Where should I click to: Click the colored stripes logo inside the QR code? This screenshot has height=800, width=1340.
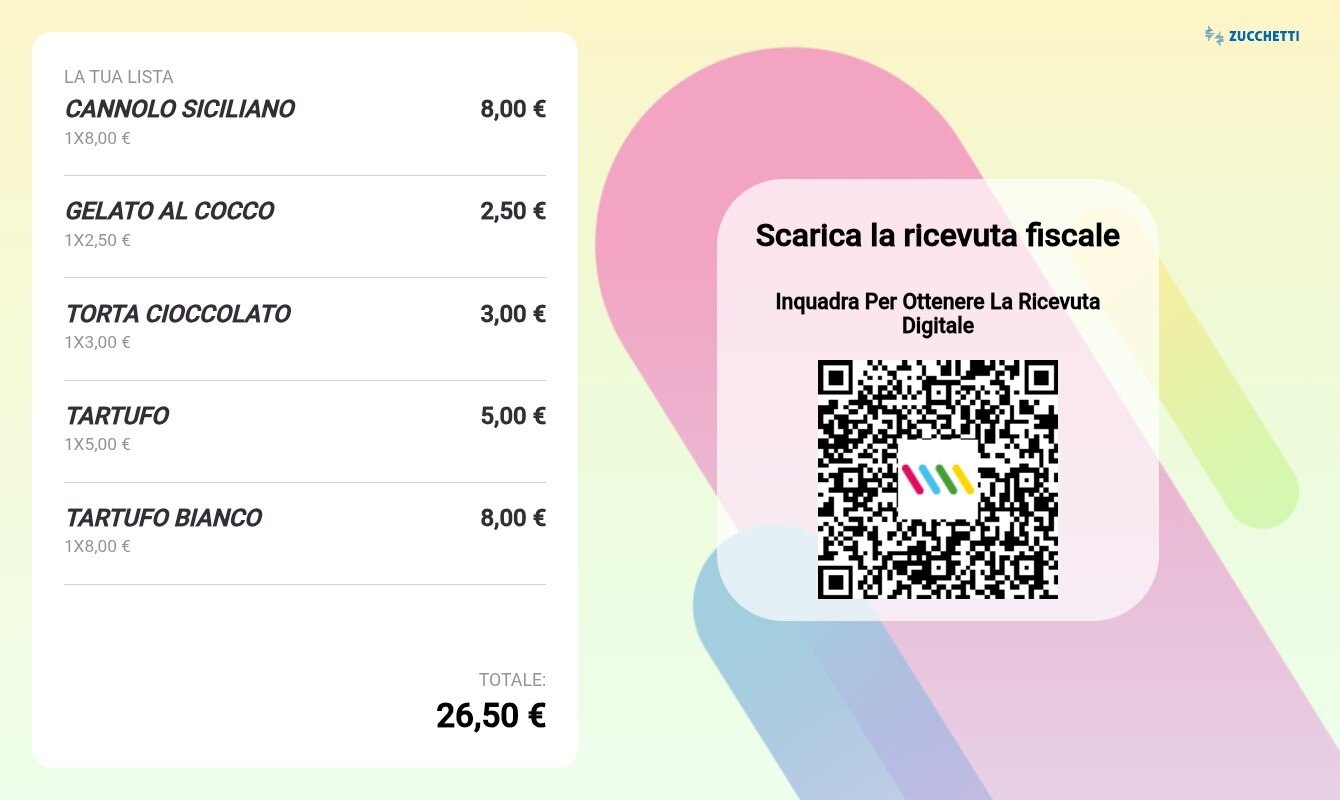point(937,480)
